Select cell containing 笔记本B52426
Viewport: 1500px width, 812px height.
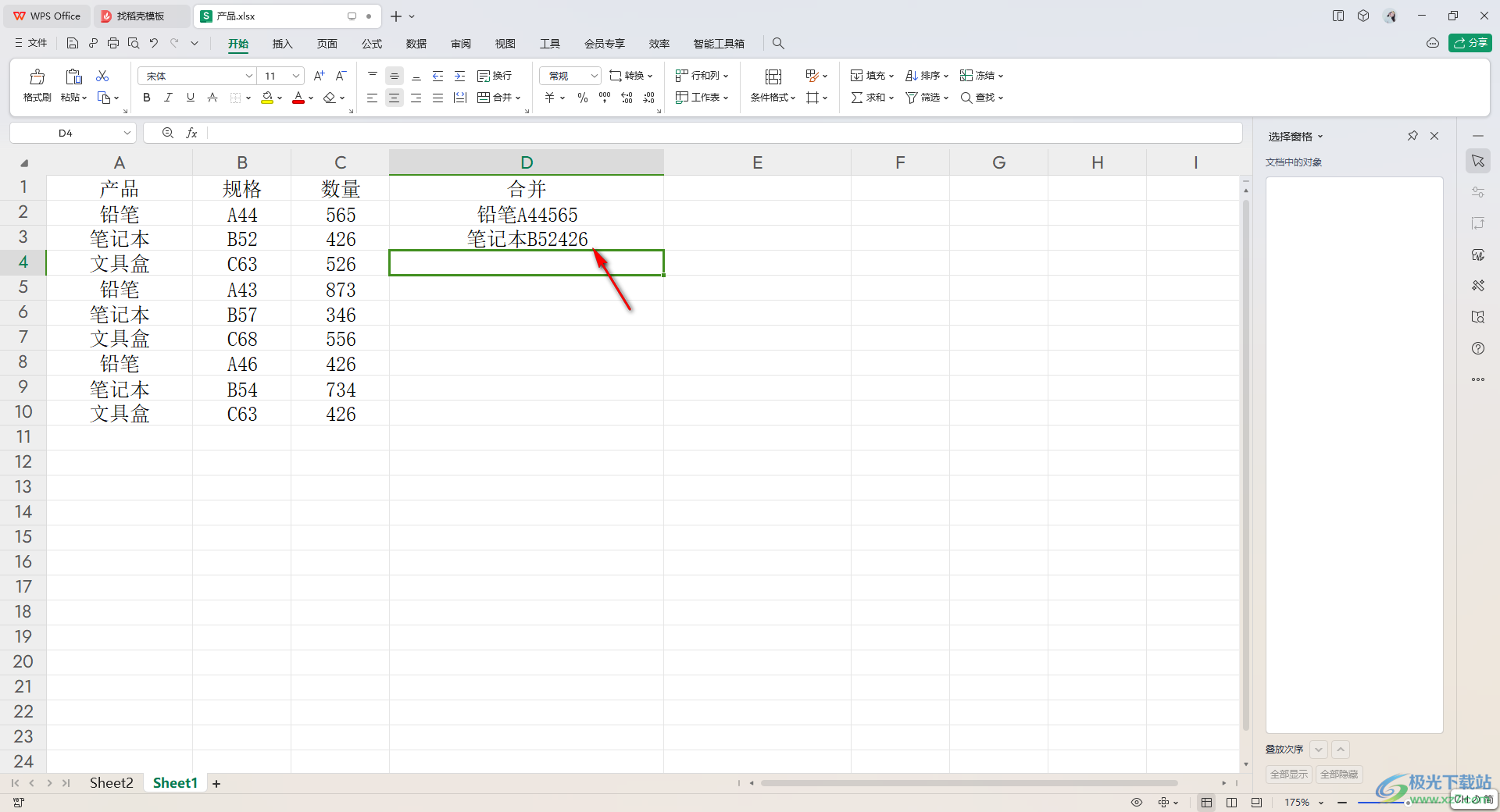pos(527,239)
